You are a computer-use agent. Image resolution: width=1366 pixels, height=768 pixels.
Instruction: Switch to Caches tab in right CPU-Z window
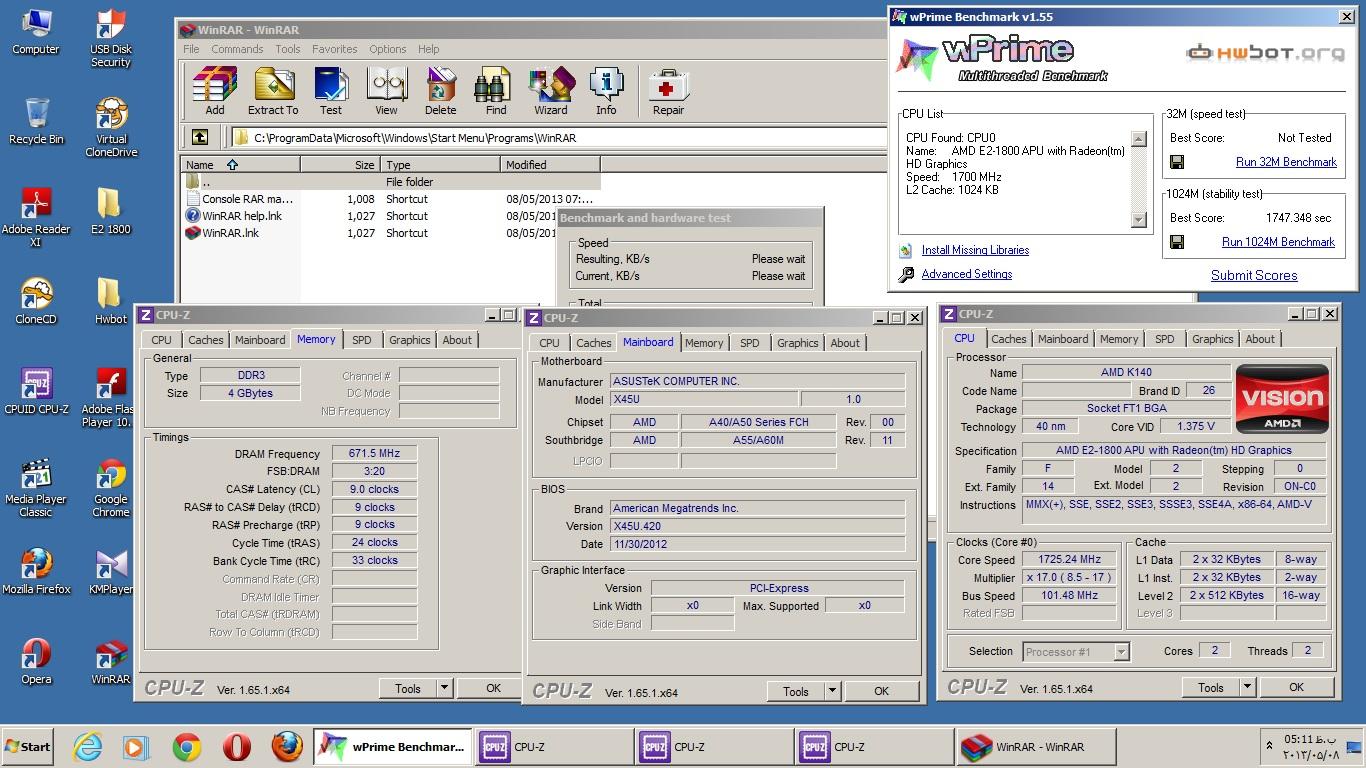[1008, 339]
